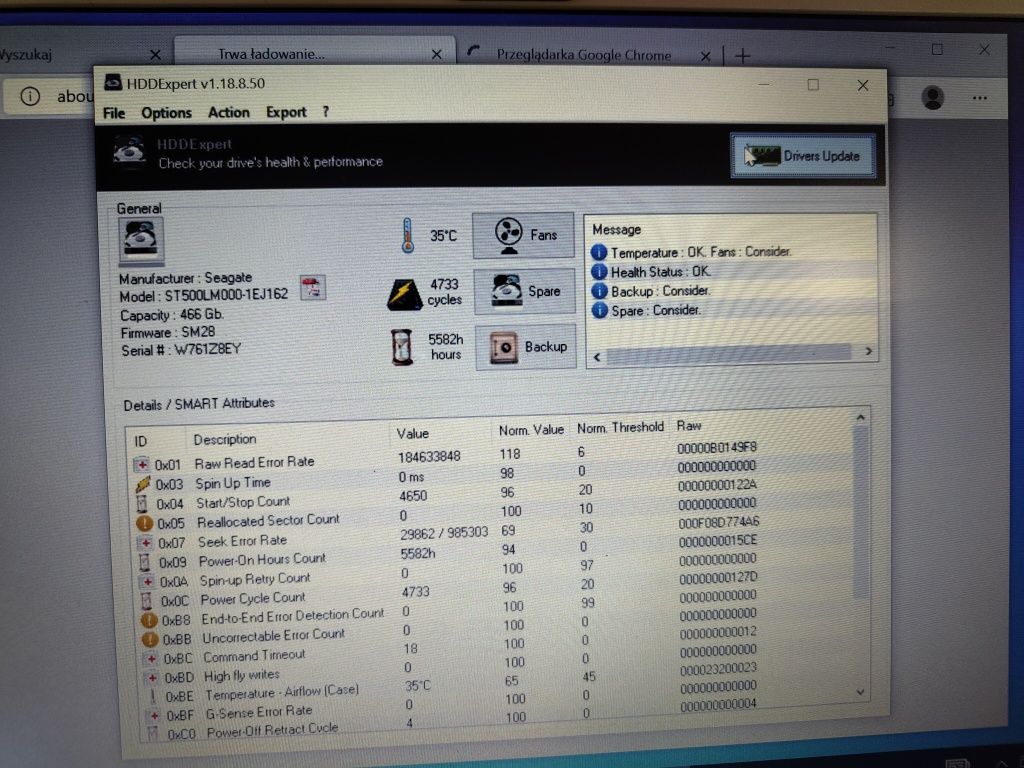Click the Power-On Hours Count row icon
The height and width of the screenshot is (768, 1024).
click(x=145, y=562)
